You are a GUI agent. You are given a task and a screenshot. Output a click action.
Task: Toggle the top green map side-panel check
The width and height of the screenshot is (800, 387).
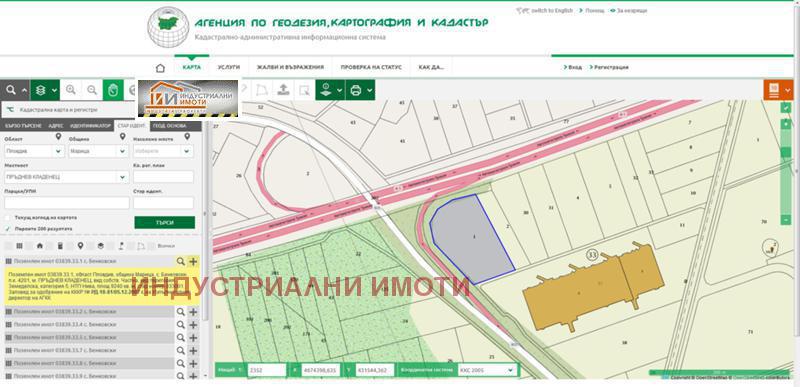786,108
